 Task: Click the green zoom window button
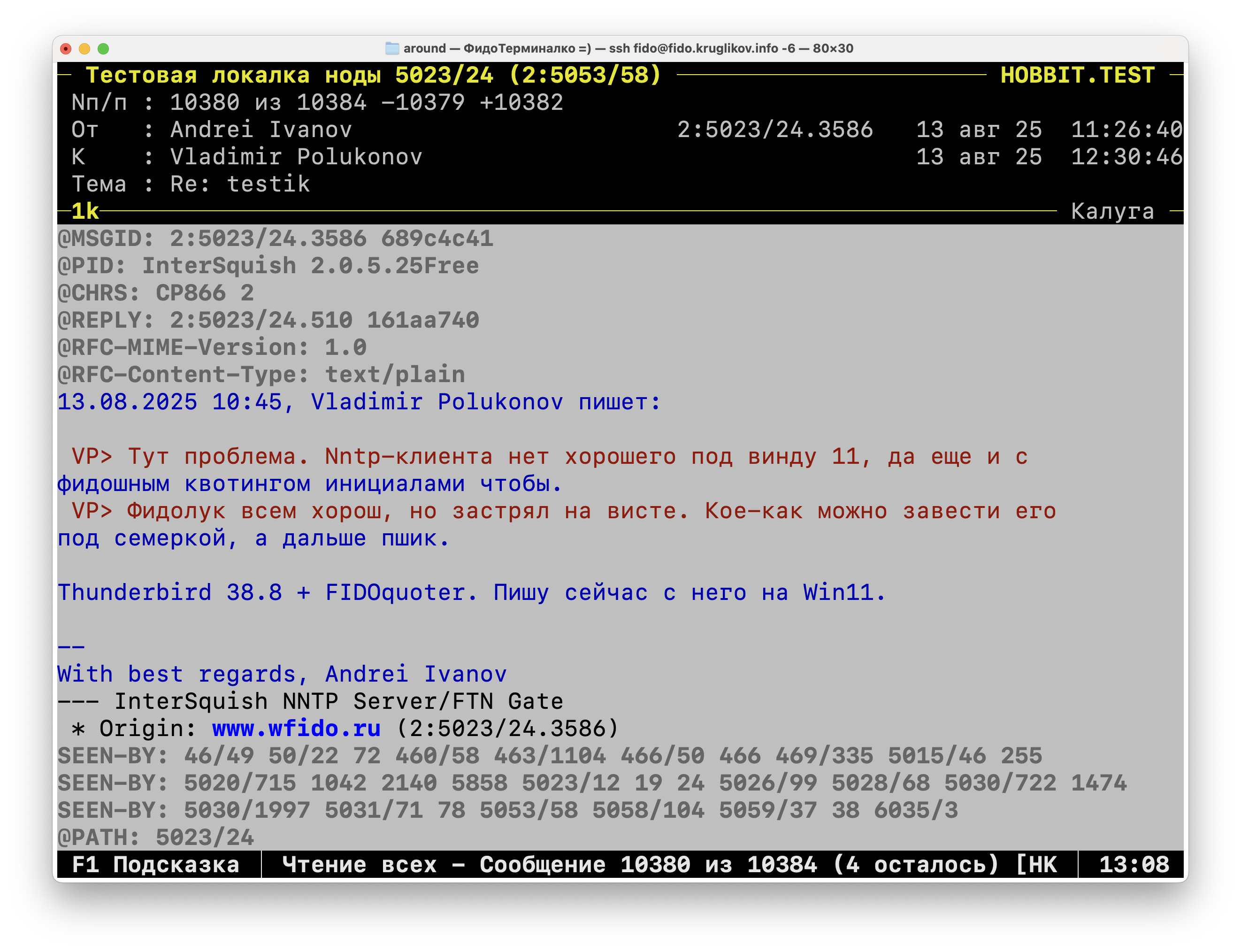pos(103,49)
